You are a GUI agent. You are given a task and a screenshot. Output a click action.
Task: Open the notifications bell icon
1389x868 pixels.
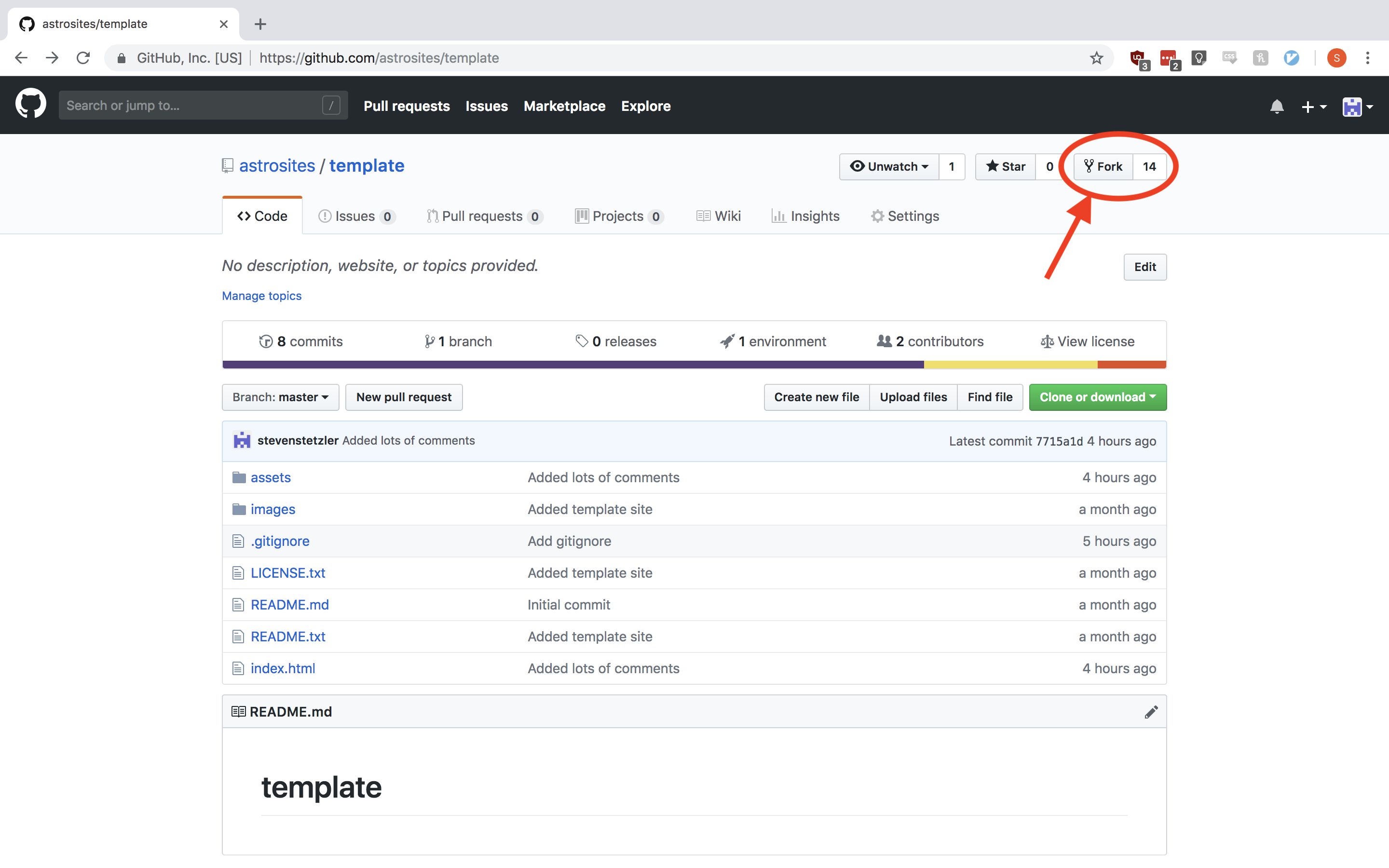pyautogui.click(x=1276, y=107)
